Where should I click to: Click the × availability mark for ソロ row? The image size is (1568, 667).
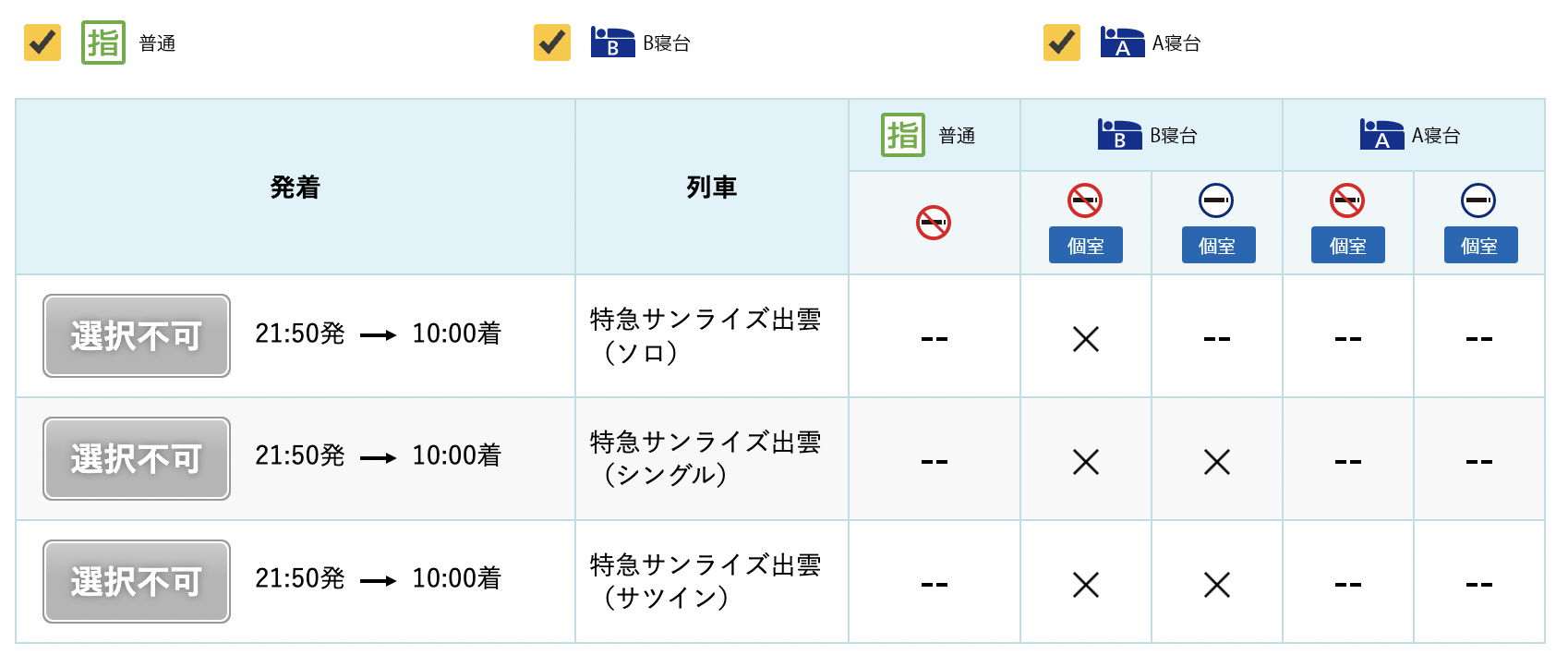tap(1086, 339)
